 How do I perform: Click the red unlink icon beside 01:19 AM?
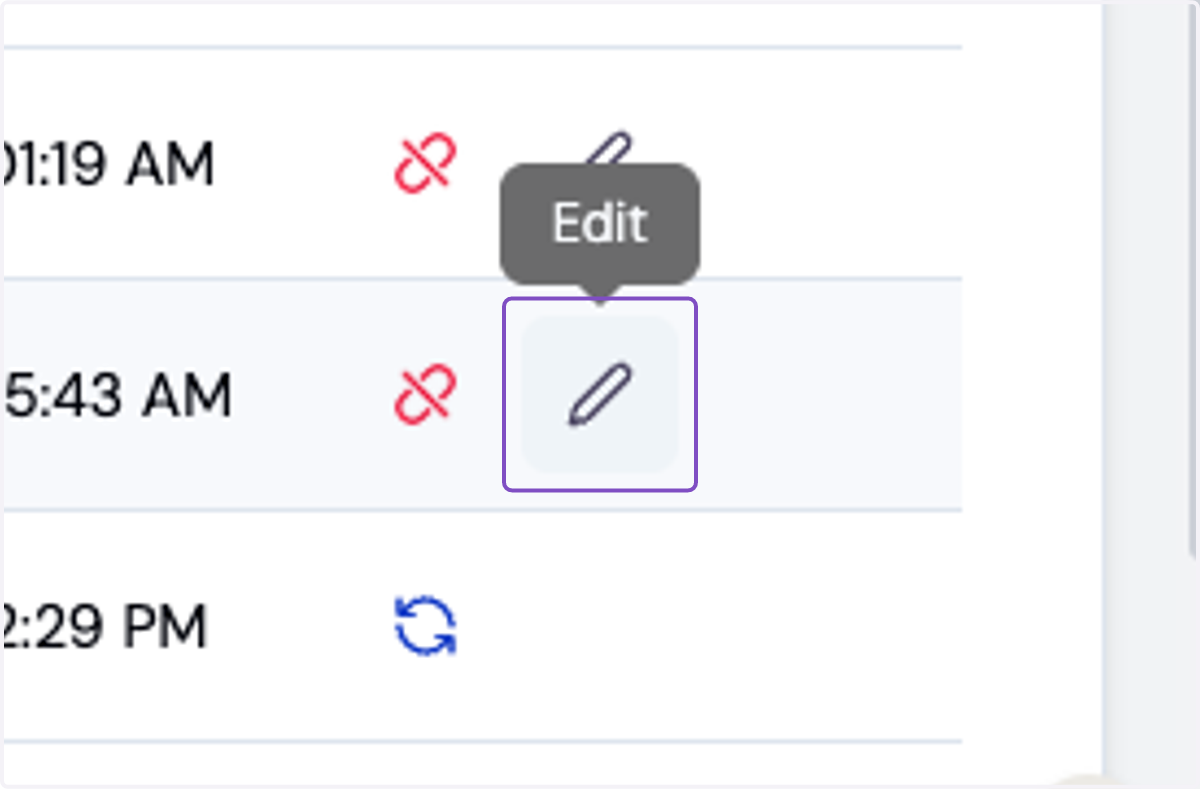click(425, 164)
